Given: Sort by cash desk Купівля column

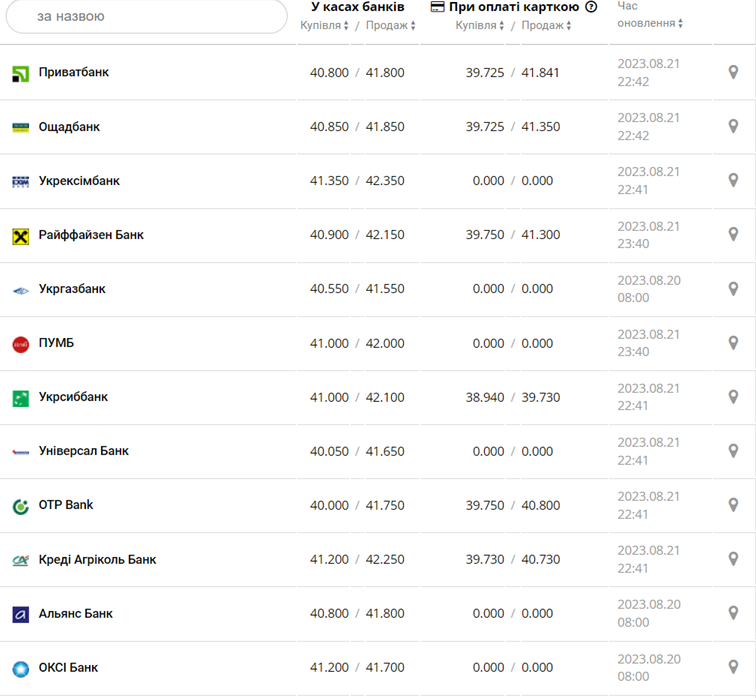Looking at the screenshot, I should 325,26.
